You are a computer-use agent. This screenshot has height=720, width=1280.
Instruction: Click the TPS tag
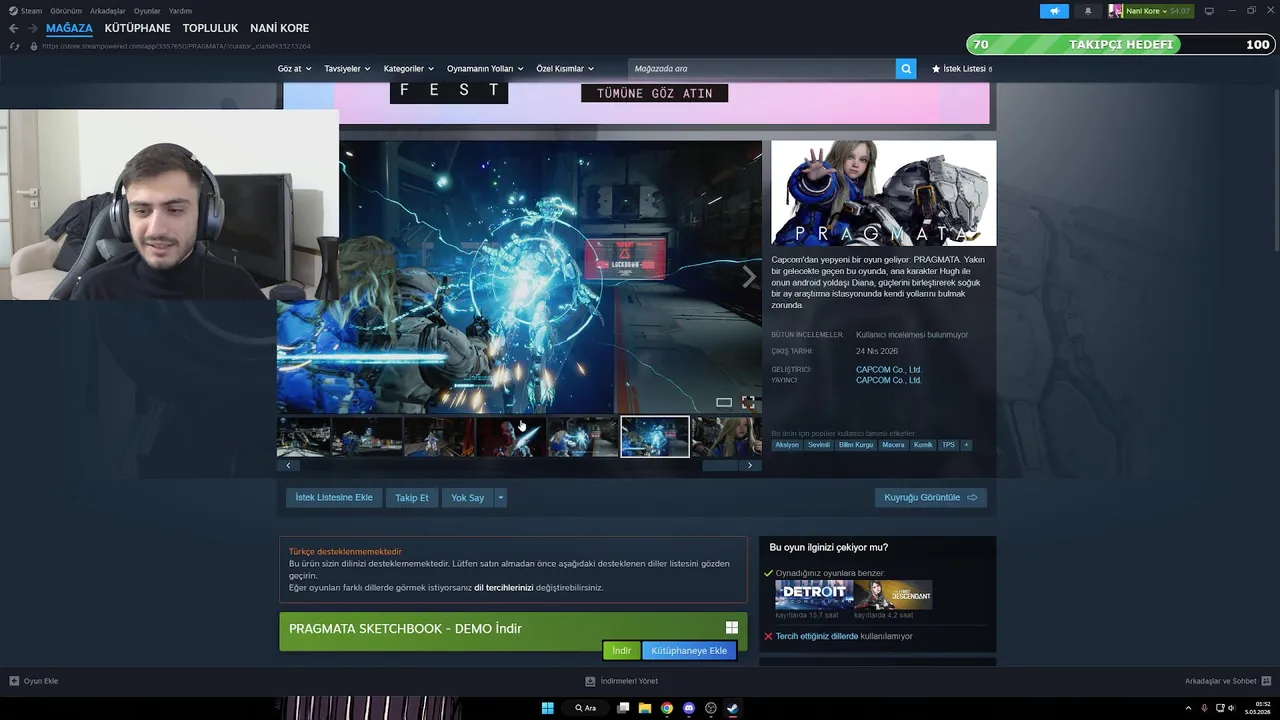948,445
